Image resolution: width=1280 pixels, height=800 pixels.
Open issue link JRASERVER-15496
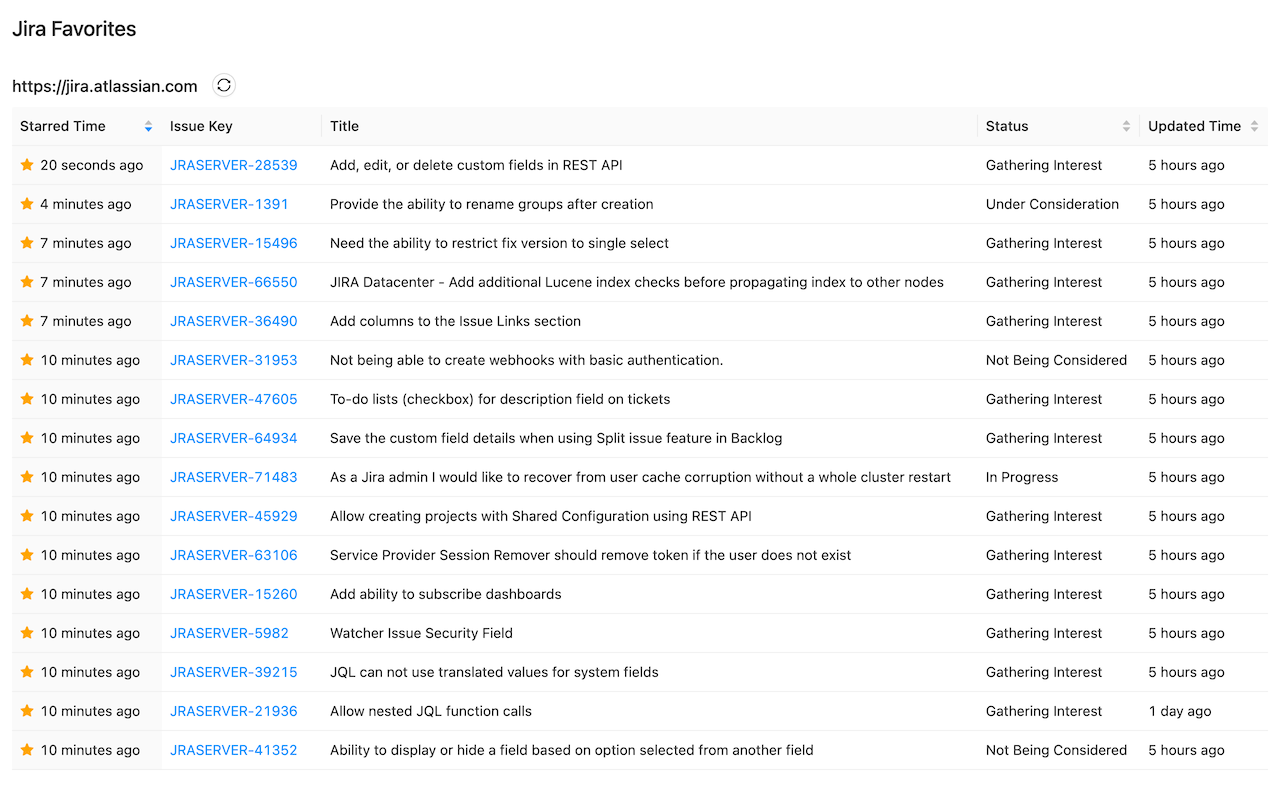[x=233, y=243]
